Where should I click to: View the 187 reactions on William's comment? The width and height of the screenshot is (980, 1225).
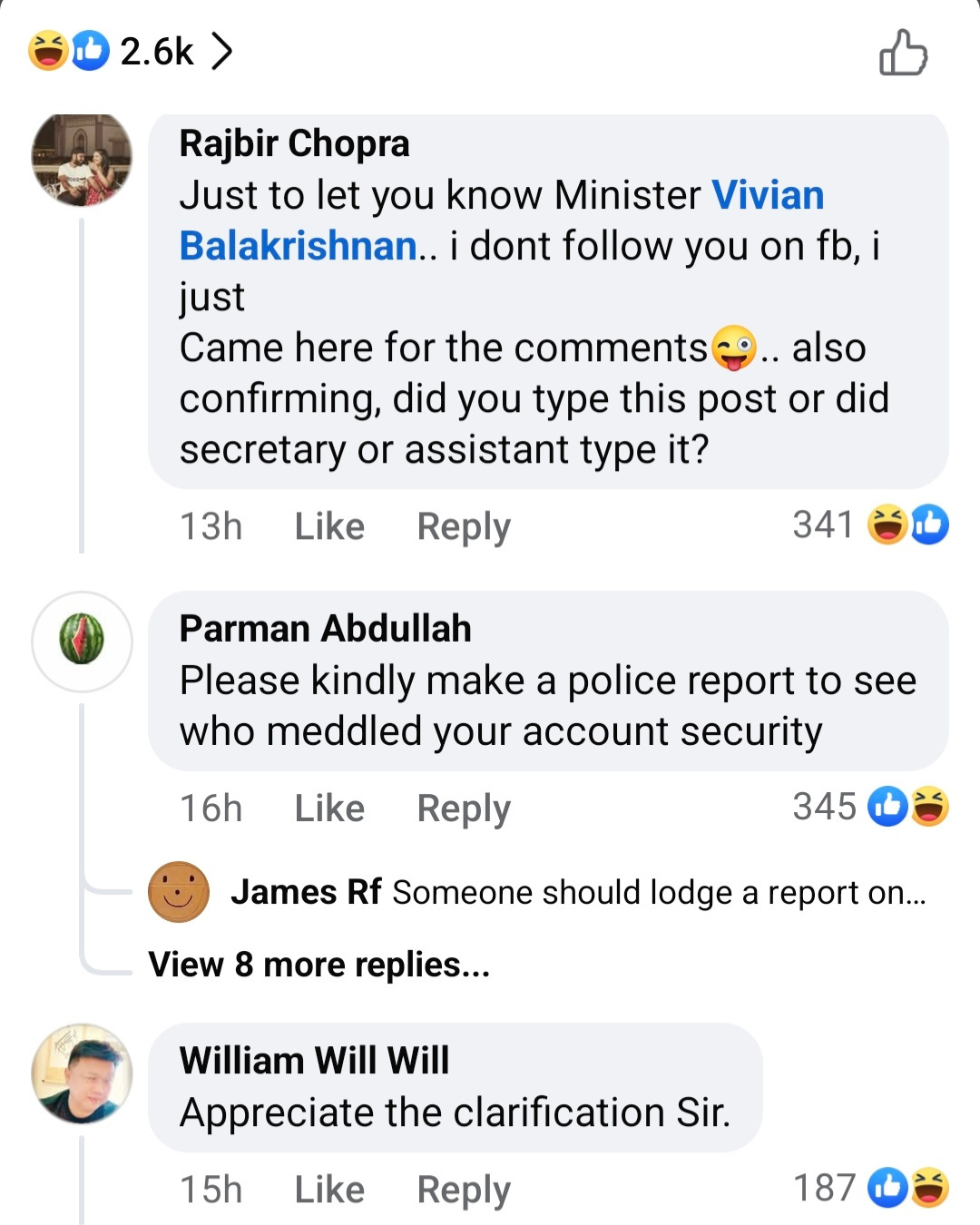click(870, 1187)
